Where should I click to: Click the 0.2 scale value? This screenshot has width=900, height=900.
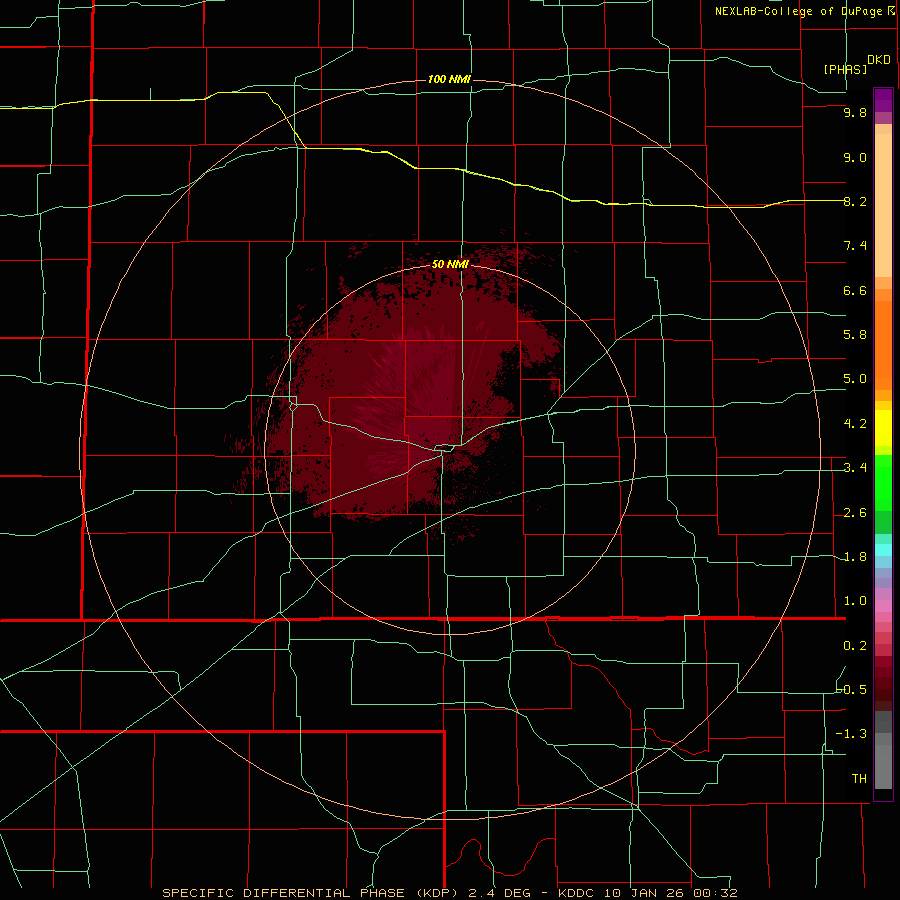point(855,646)
